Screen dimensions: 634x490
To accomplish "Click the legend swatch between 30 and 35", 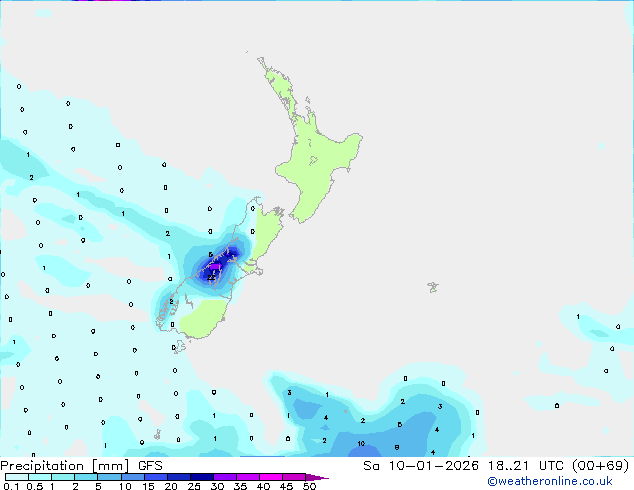I will click(x=225, y=477).
